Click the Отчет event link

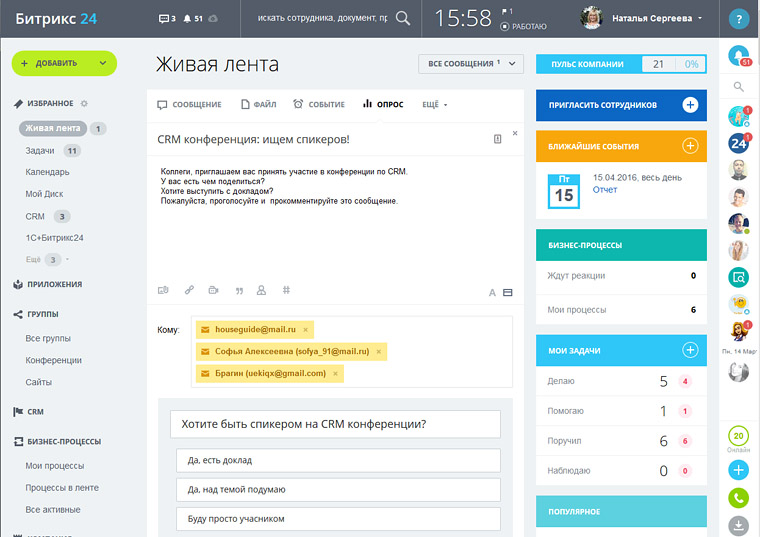[605, 190]
